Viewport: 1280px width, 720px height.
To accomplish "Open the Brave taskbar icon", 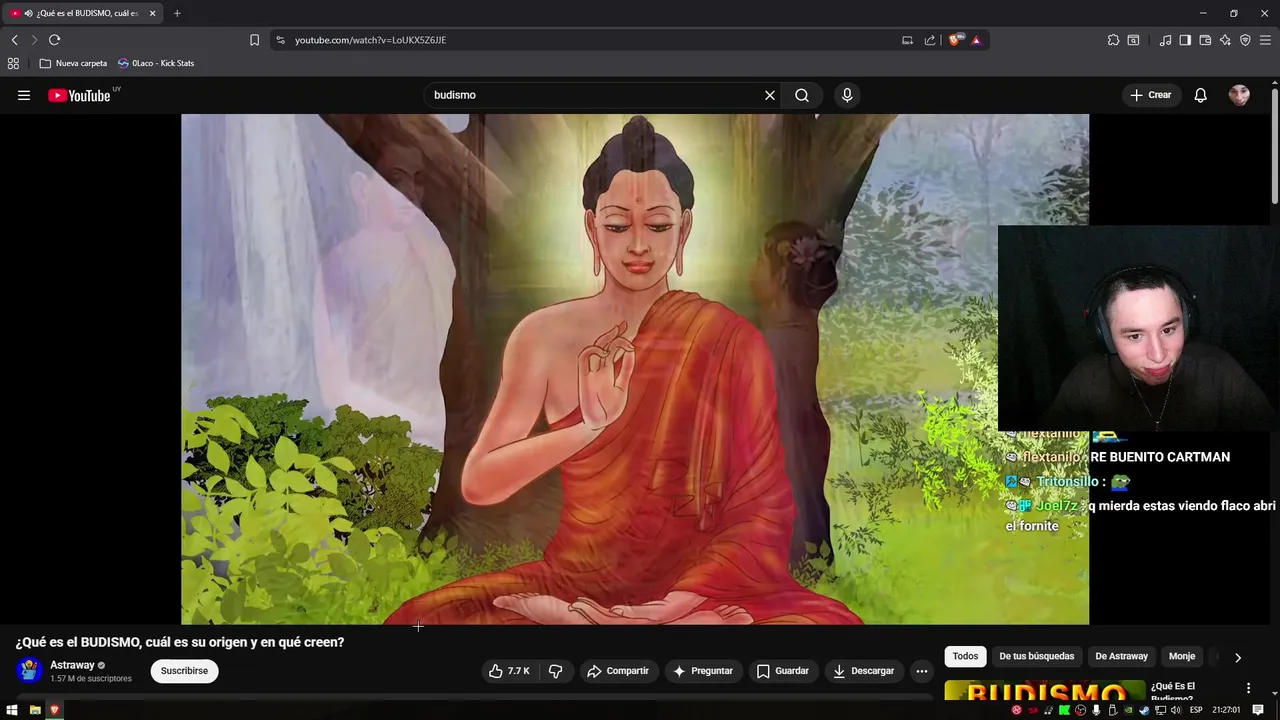I will coord(55,710).
